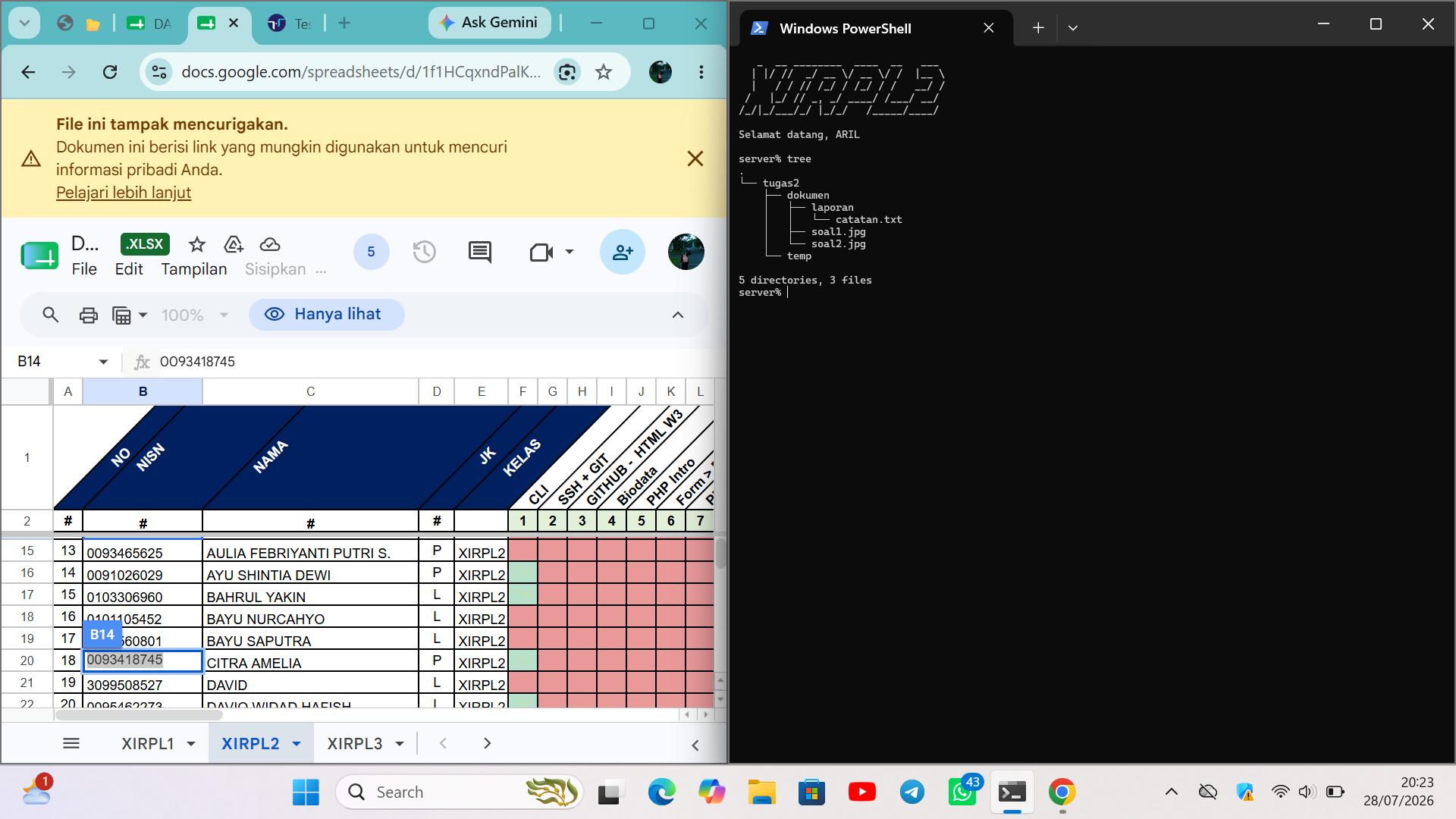Click the horizontal scrollbar in the spreadsheet
The width and height of the screenshot is (1456, 819).
140,714
